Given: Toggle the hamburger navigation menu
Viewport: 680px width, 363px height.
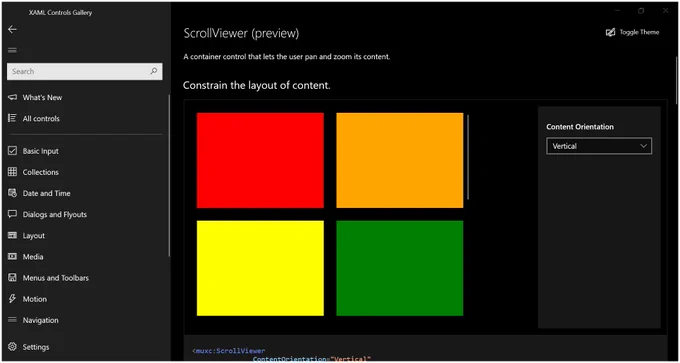Looking at the screenshot, I should (13, 50).
